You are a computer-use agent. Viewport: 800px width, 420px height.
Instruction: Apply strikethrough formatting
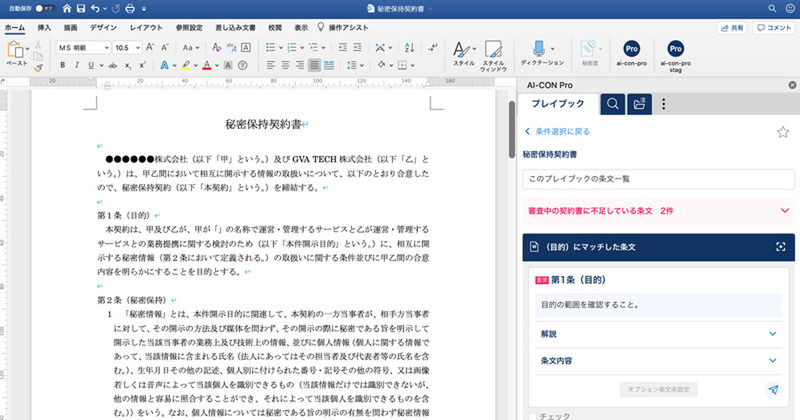(113, 65)
